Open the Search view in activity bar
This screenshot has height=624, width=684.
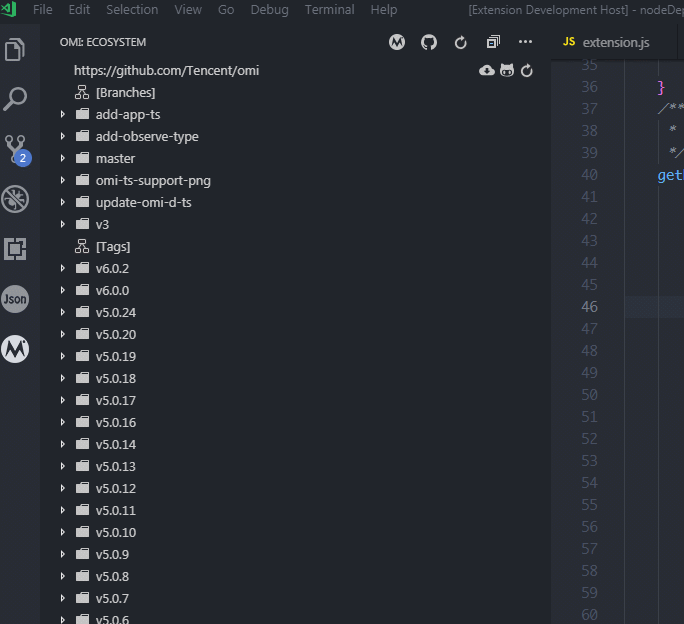[15, 99]
